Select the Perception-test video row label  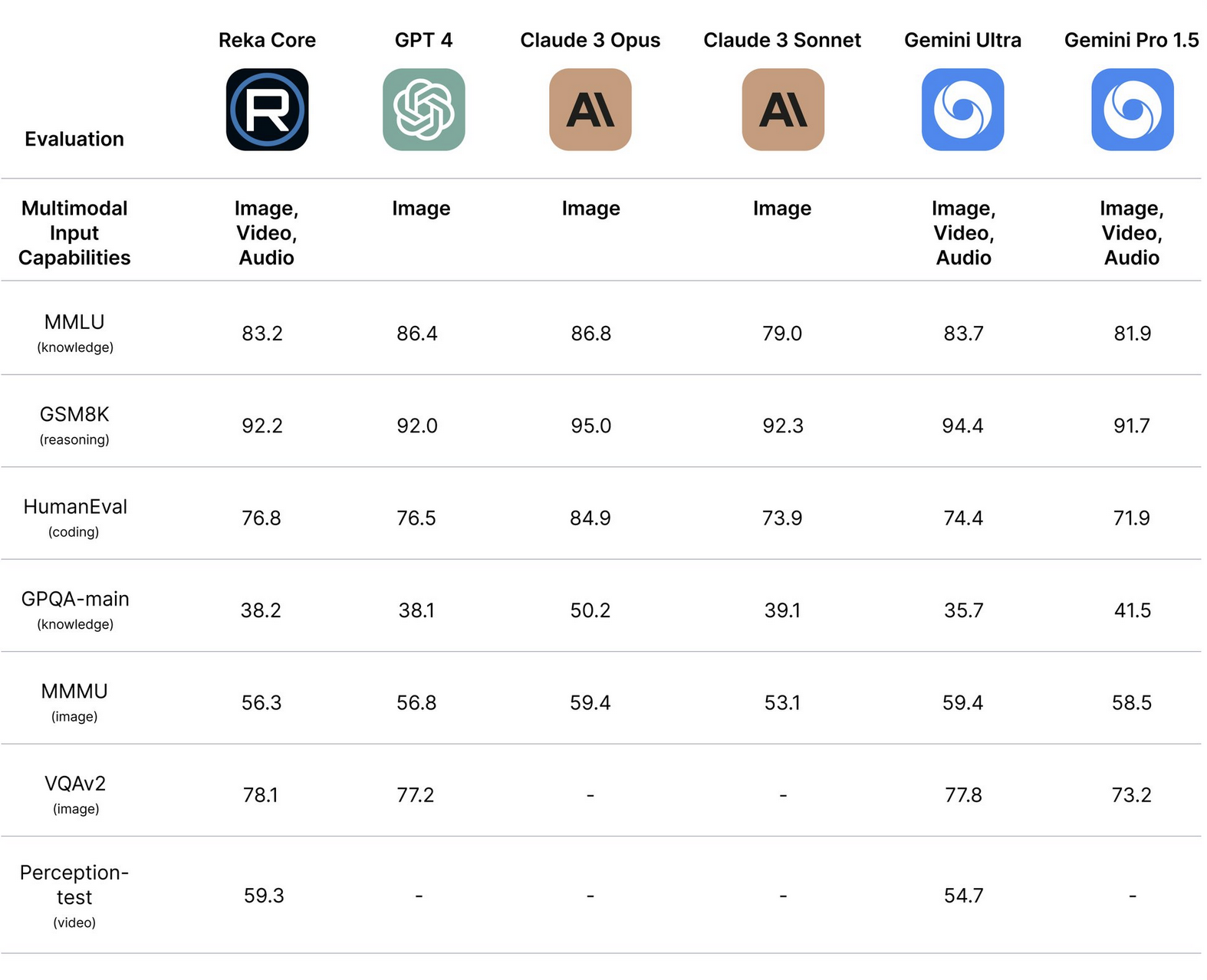pos(74,895)
